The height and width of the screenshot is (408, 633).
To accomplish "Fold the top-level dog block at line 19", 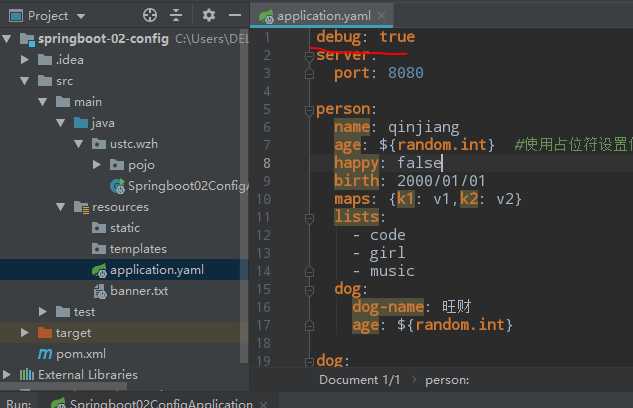I will pos(309,362).
